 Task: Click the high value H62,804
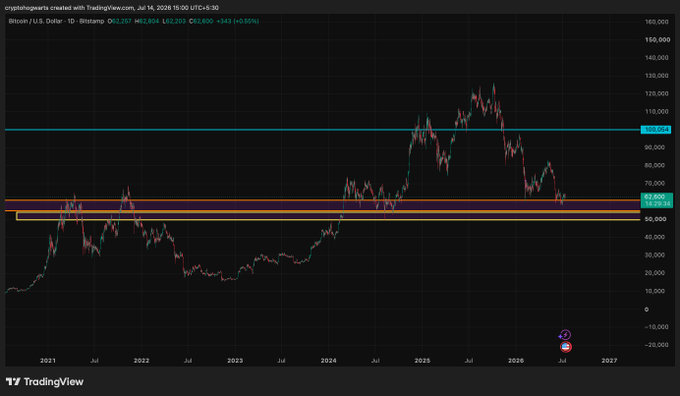pyautogui.click(x=147, y=21)
